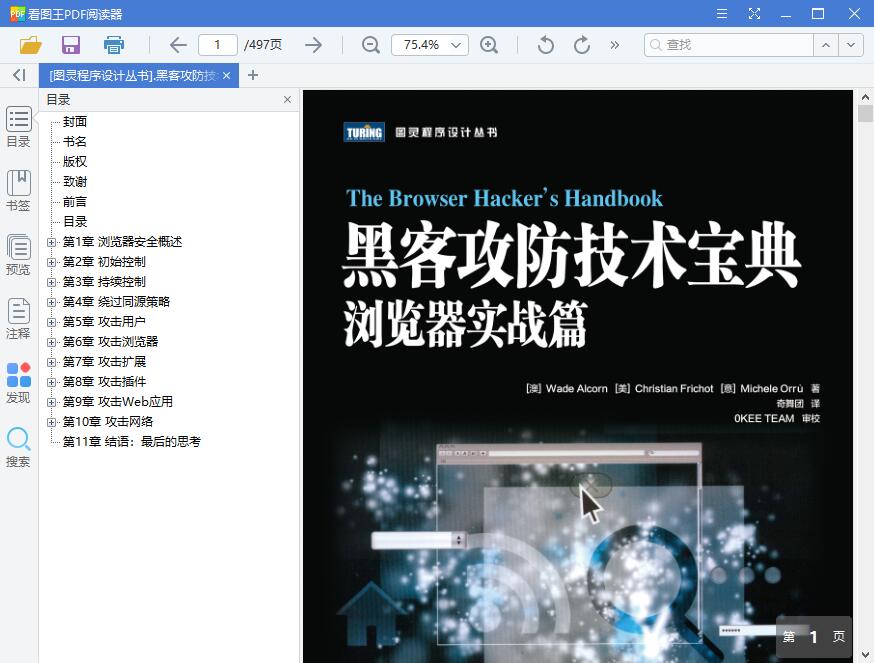Collapse the sidebar with the double-arrow toggle
Image resolution: width=874 pixels, height=663 pixels.
pos(18,75)
